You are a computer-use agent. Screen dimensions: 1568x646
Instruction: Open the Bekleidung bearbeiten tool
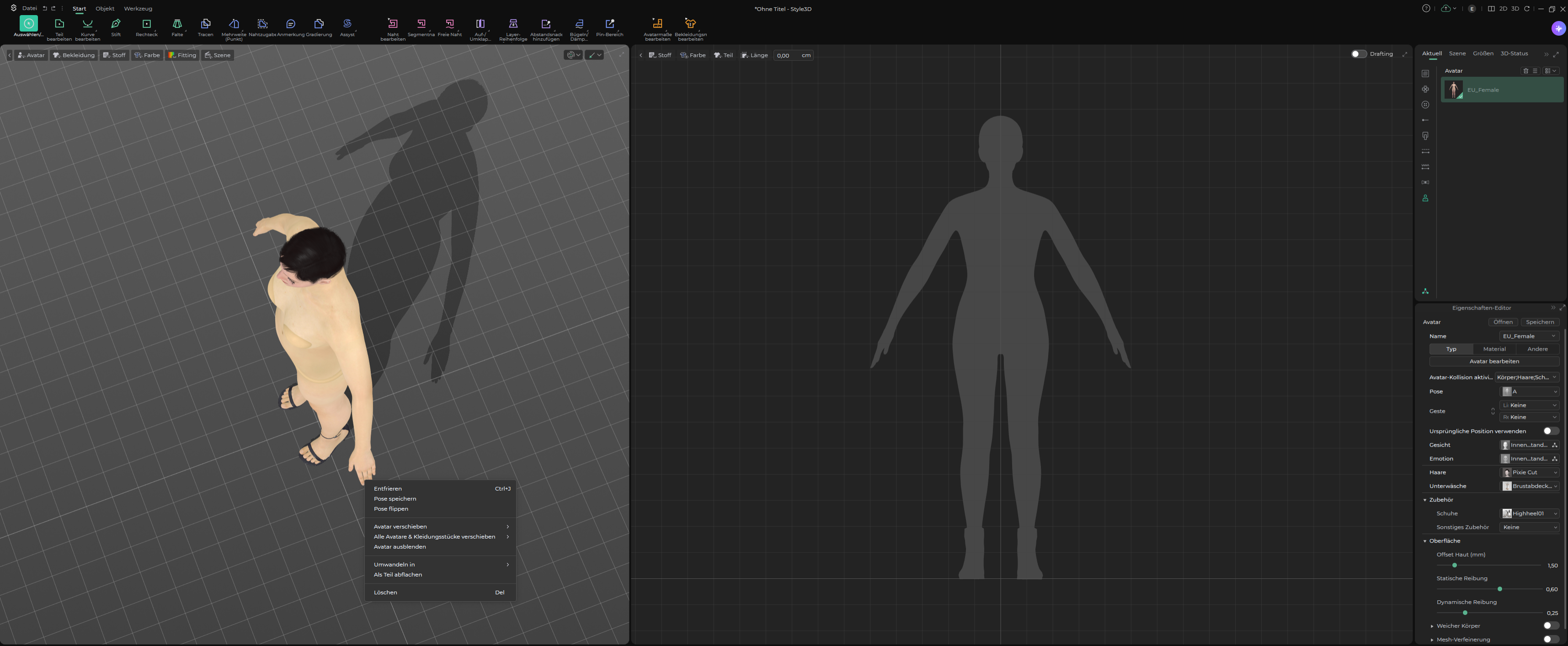point(690,29)
